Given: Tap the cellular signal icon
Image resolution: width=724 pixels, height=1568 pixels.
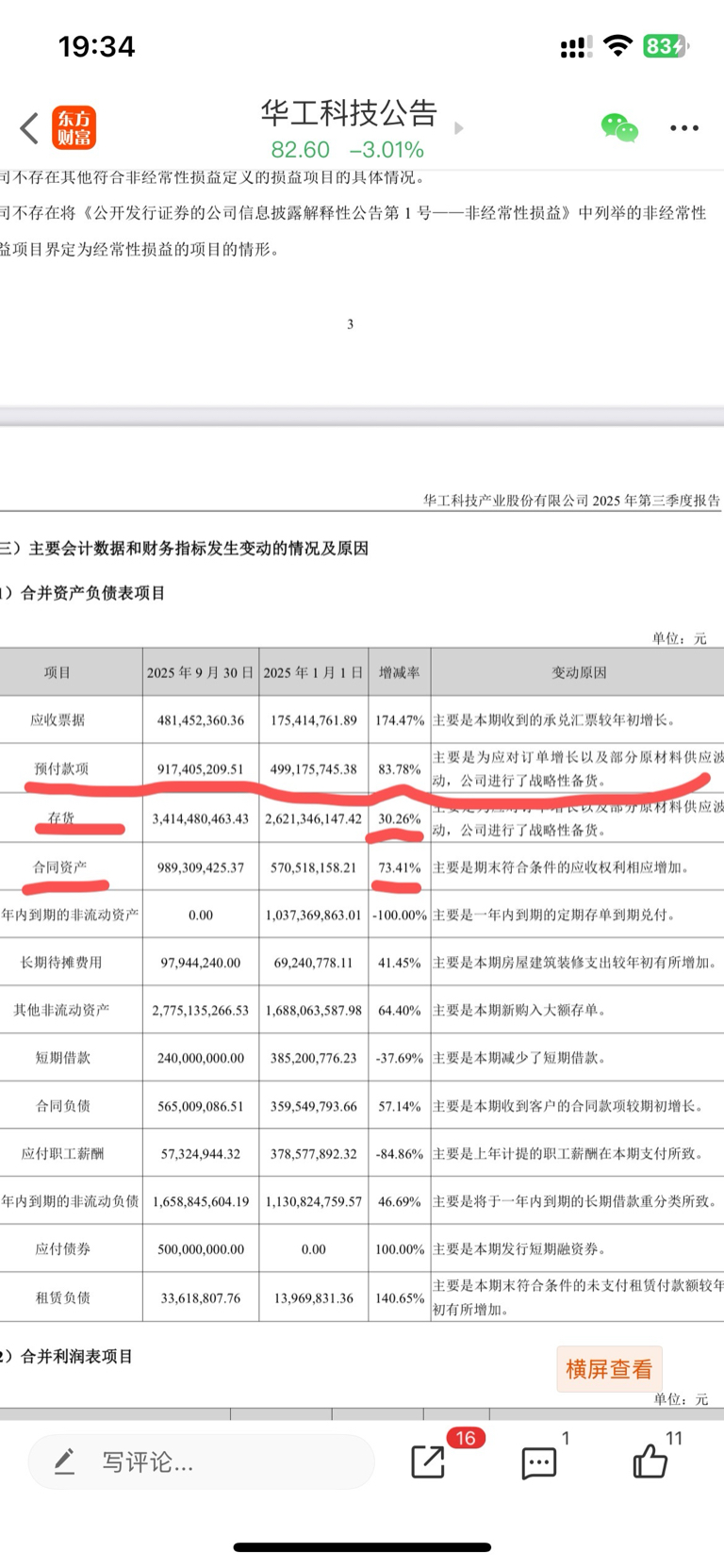Looking at the screenshot, I should pos(576,46).
